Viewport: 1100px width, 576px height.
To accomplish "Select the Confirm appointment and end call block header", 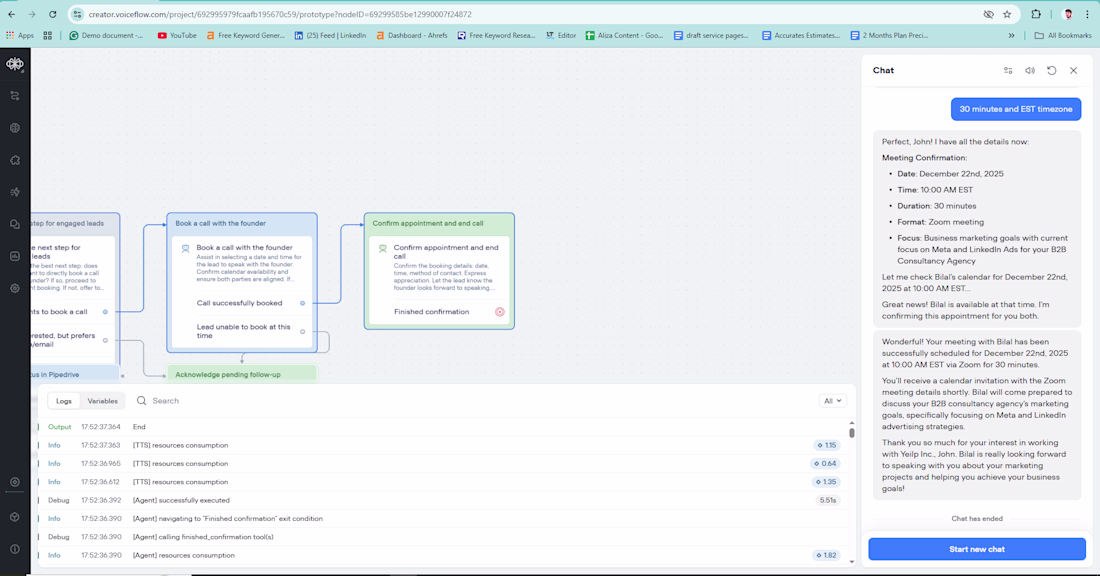I will coord(439,223).
